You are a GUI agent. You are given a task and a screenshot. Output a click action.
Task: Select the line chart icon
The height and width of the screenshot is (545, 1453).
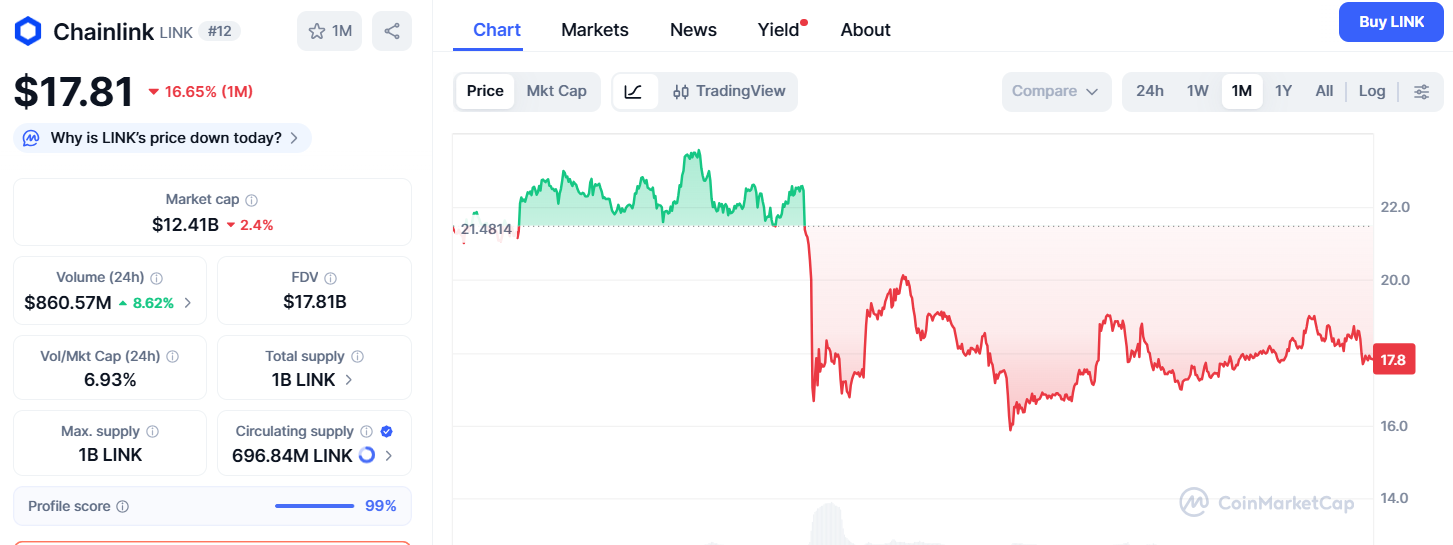pyautogui.click(x=633, y=91)
